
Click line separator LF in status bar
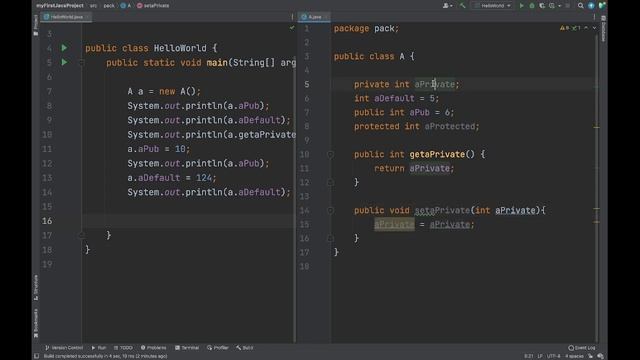click(540, 356)
